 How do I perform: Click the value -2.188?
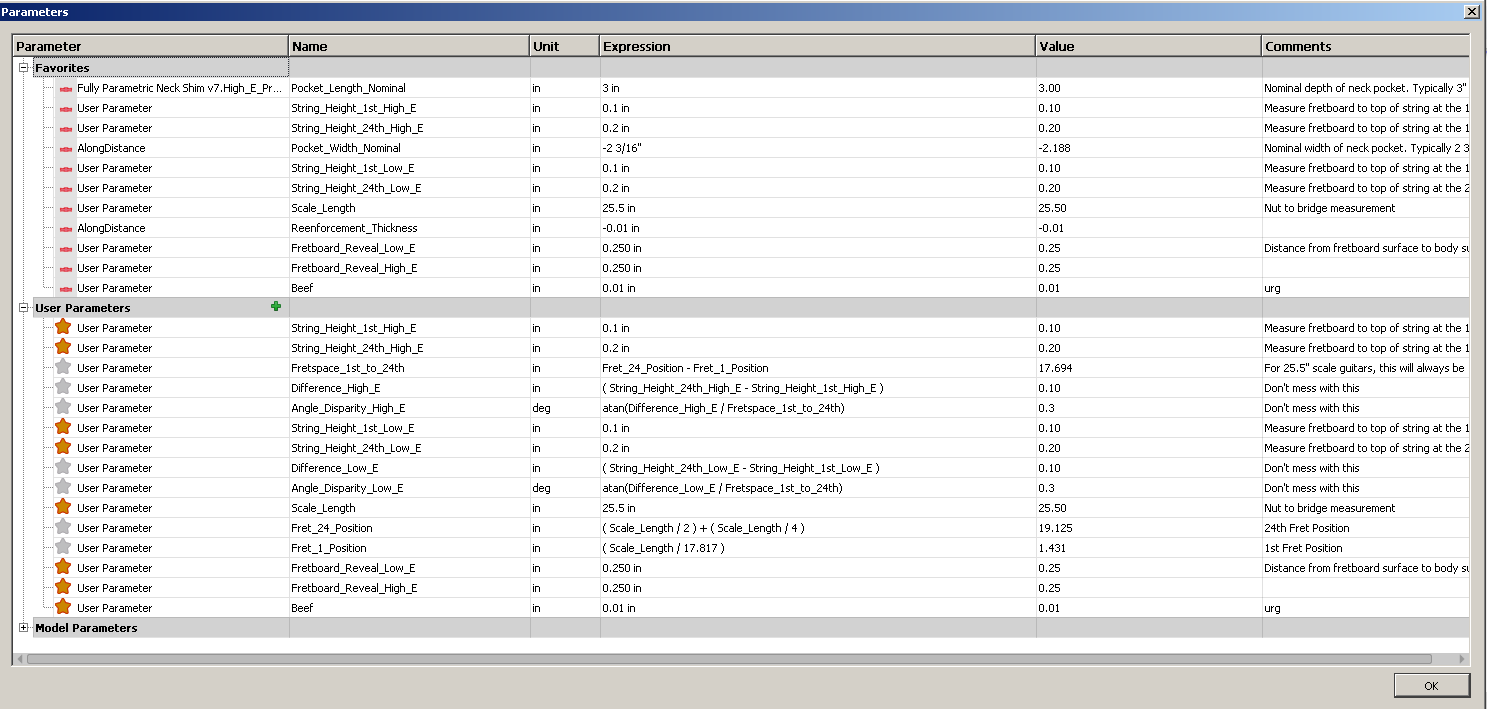coord(1054,148)
